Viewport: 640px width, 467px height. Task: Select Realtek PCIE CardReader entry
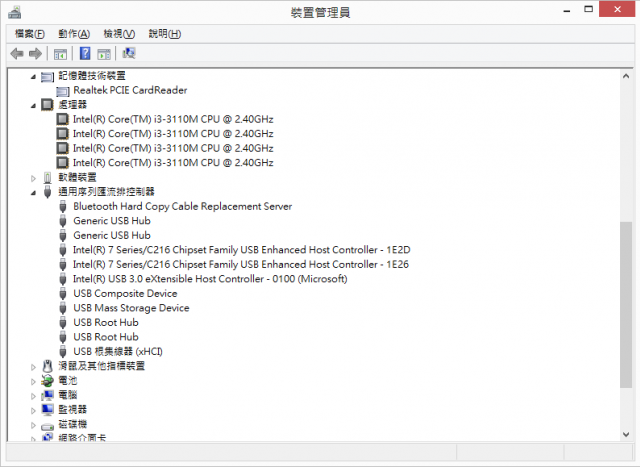[x=130, y=90]
